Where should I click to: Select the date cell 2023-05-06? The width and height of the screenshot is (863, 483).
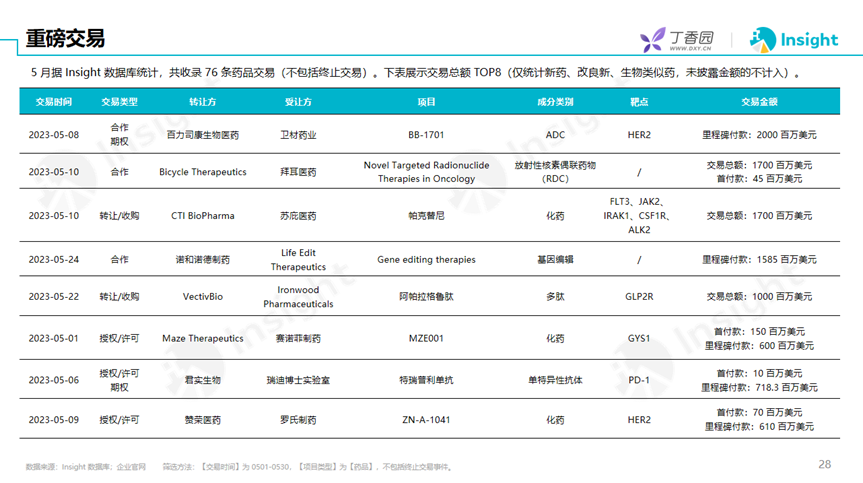54,380
